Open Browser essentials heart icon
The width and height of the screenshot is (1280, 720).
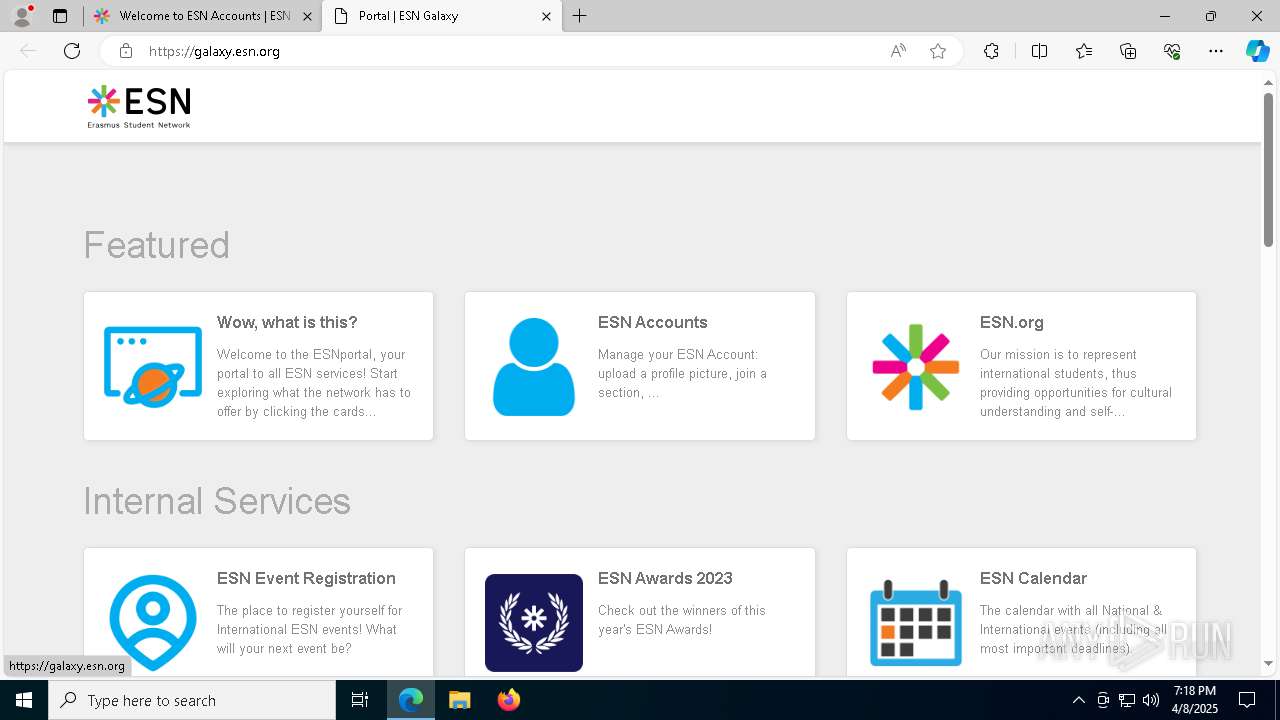(x=1172, y=51)
